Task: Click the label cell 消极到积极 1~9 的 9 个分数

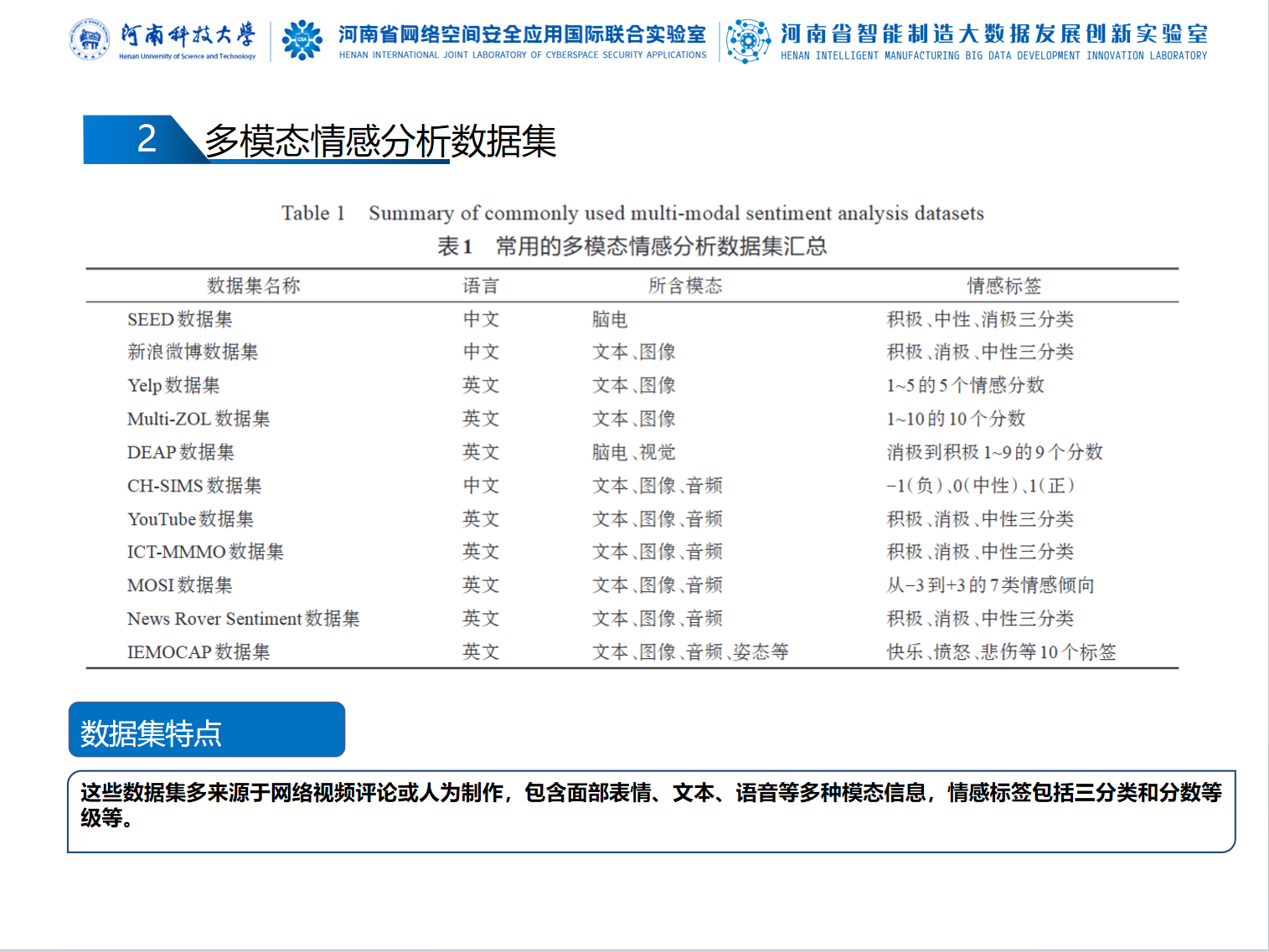Action: point(995,452)
